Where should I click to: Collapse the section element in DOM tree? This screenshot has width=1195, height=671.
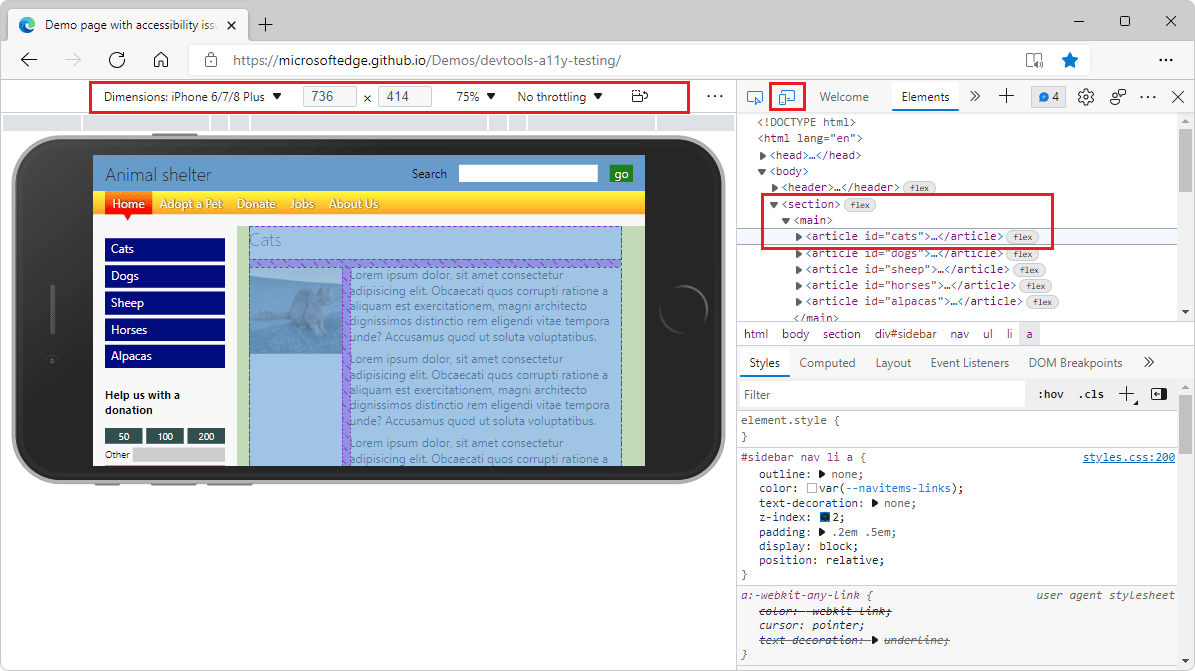coord(773,204)
